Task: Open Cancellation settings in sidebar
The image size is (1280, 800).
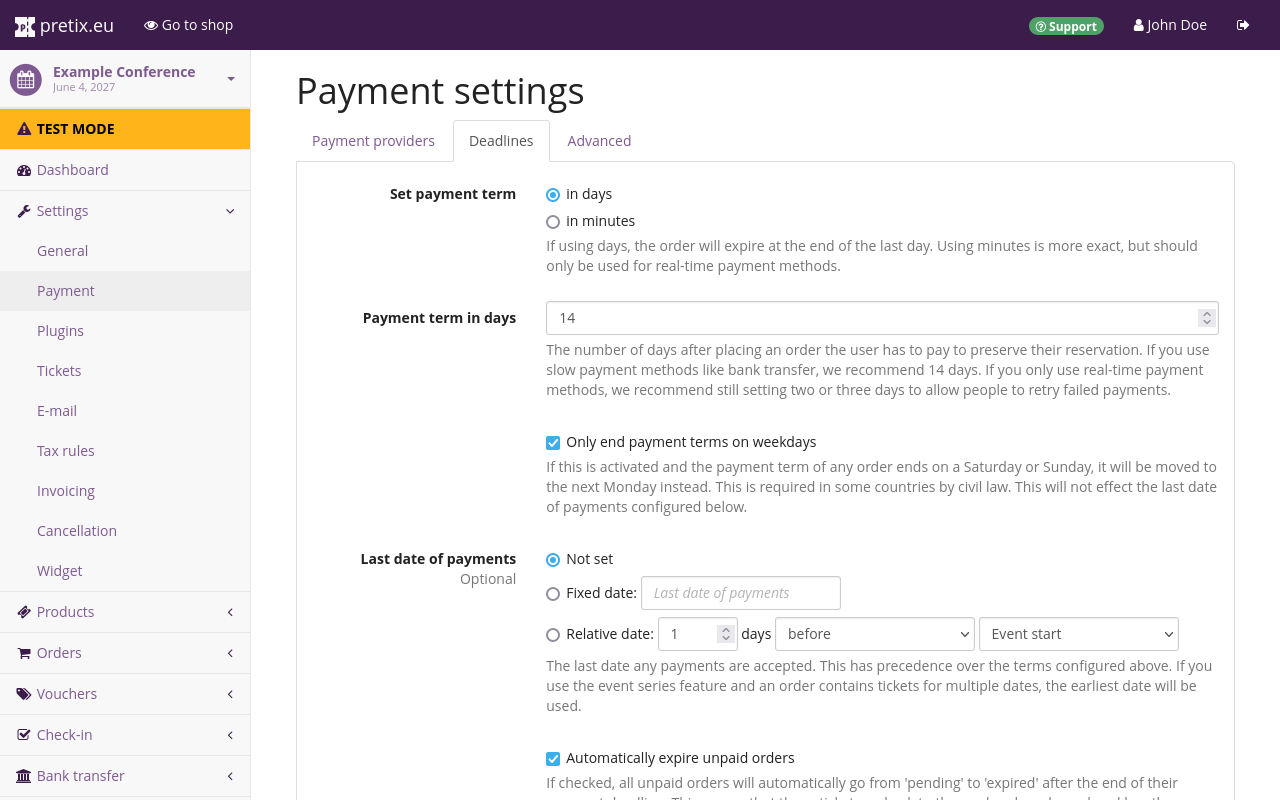Action: pos(125,531)
